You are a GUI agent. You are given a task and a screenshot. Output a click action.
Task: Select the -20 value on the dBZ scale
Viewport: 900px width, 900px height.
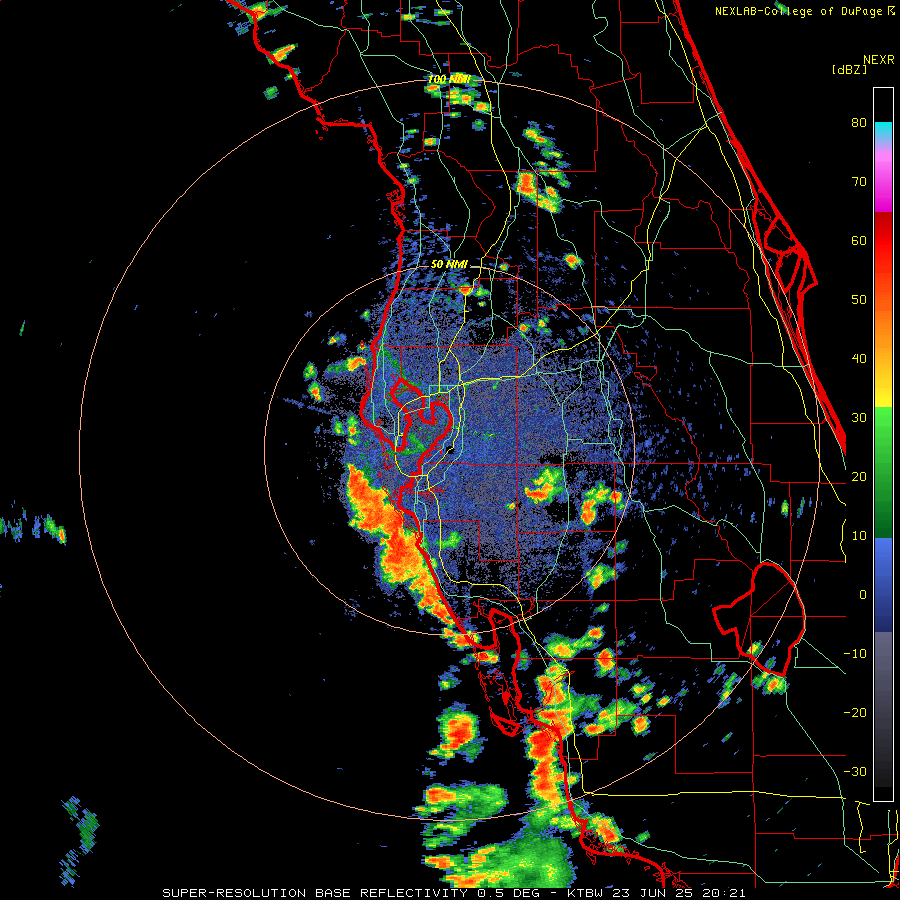(x=855, y=712)
